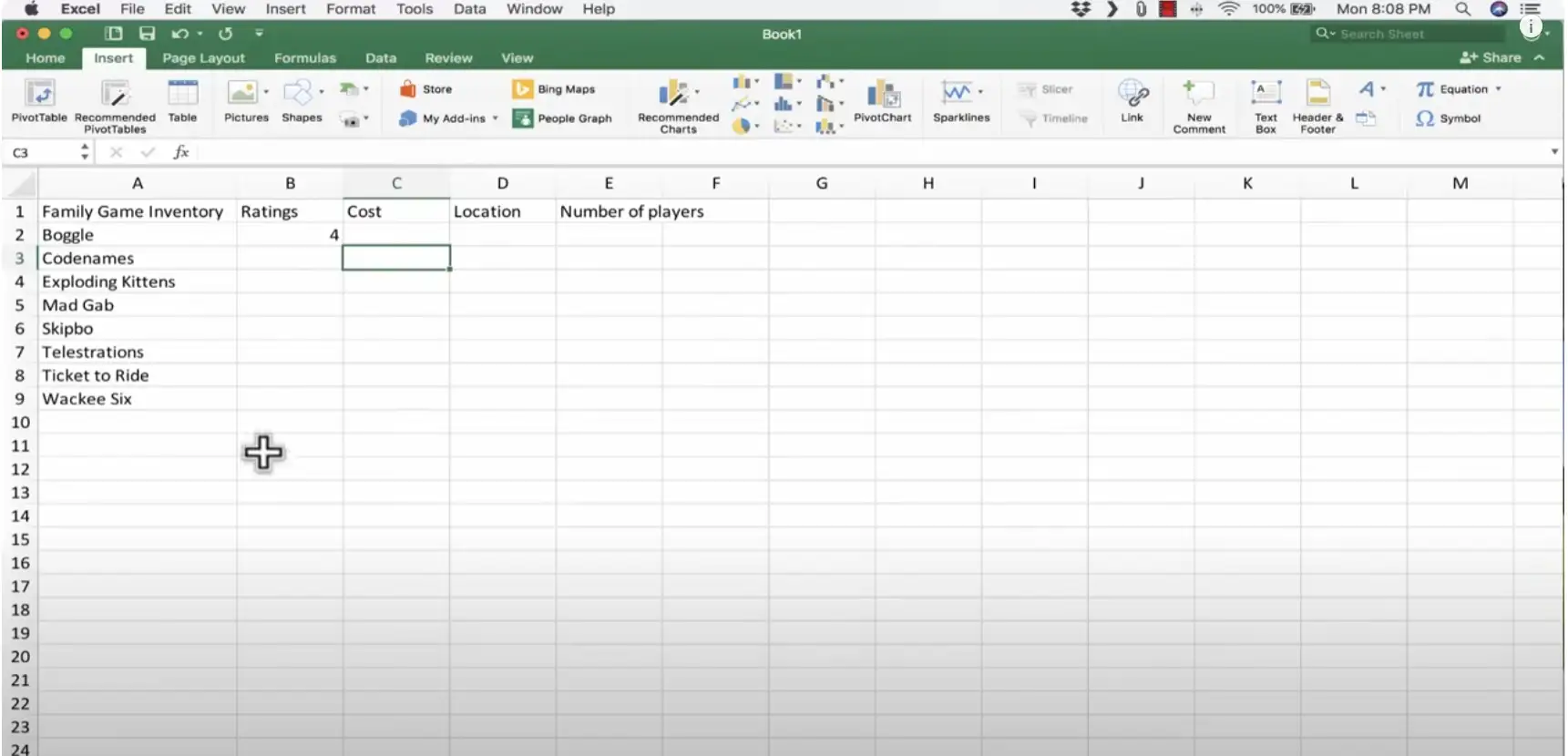Click the Share button

coord(1491,57)
